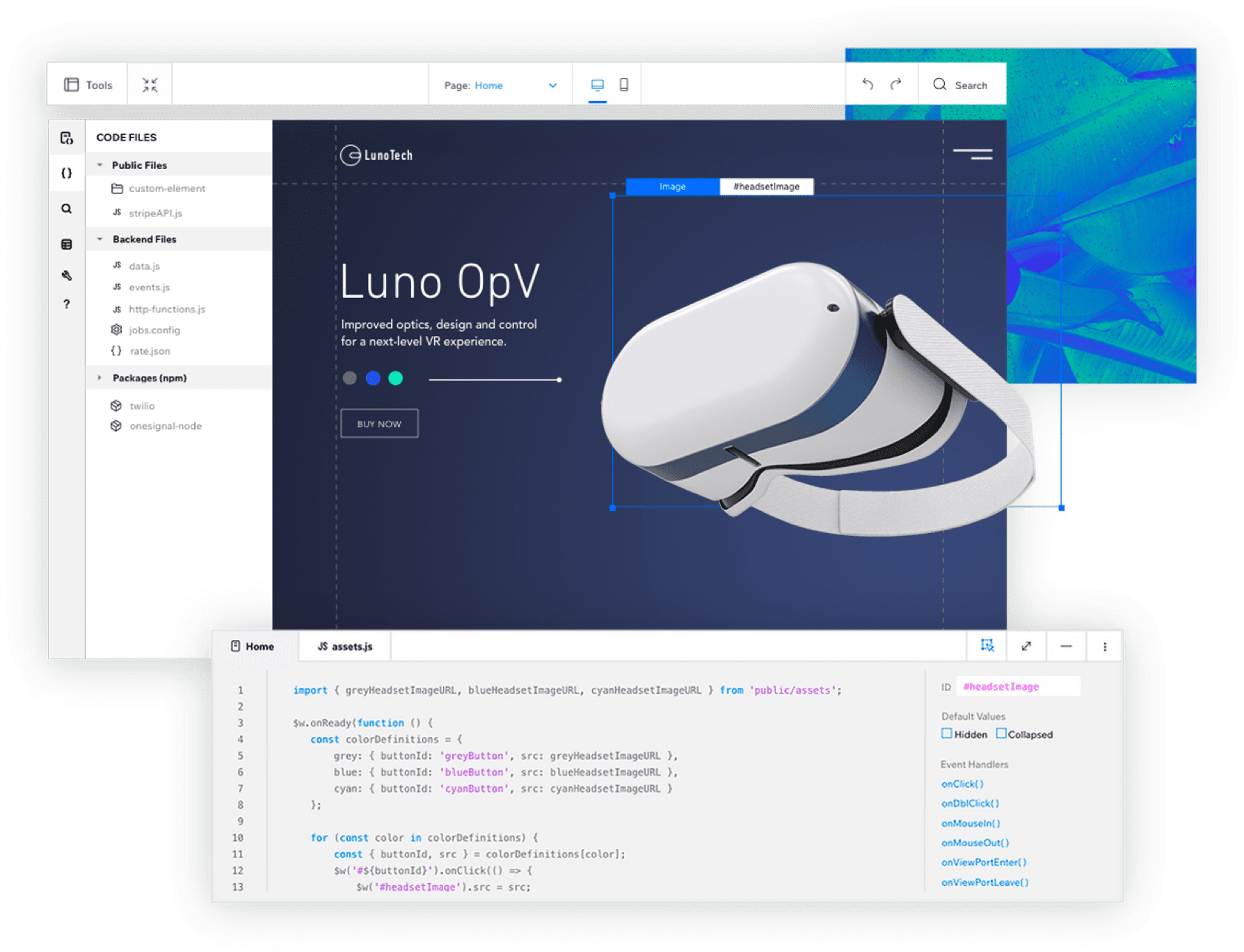Enable the Collapsed checkbox
This screenshot has width=1244, height=952.
tap(1001, 733)
